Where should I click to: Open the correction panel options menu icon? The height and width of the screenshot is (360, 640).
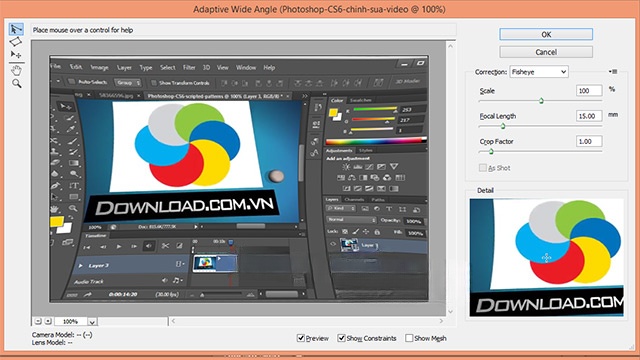click(x=613, y=71)
